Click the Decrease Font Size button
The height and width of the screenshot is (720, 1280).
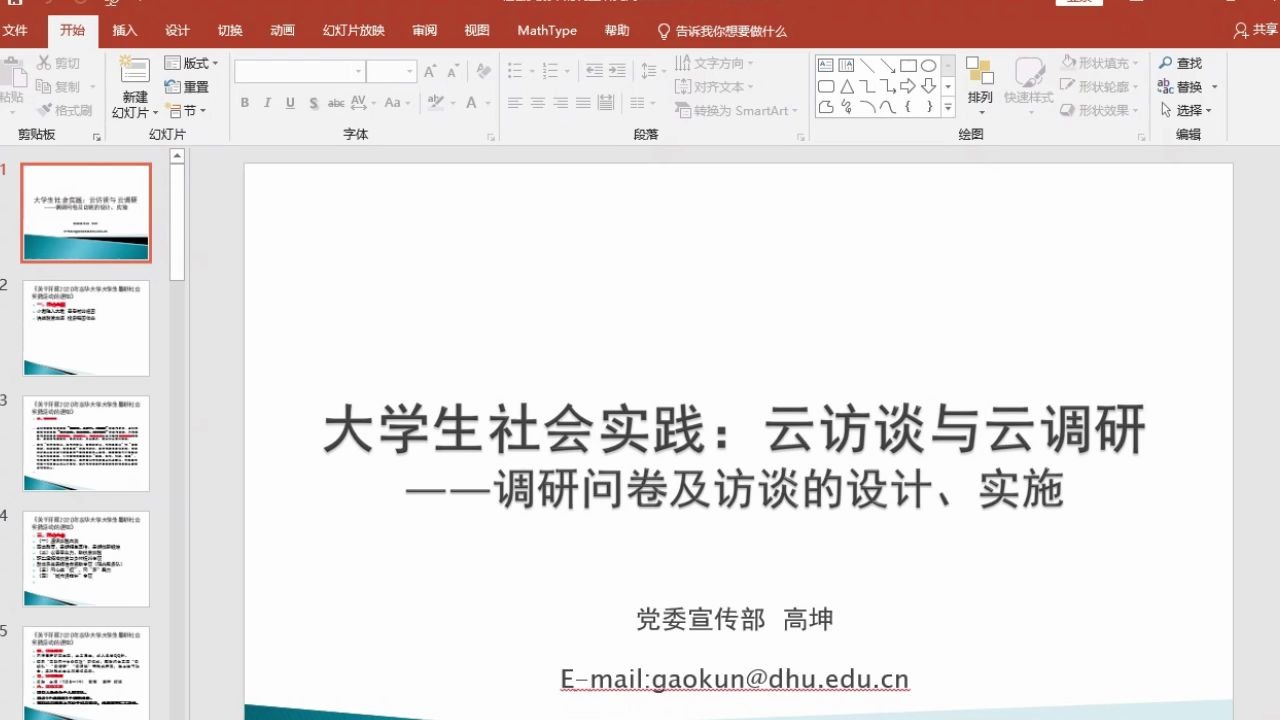point(452,71)
